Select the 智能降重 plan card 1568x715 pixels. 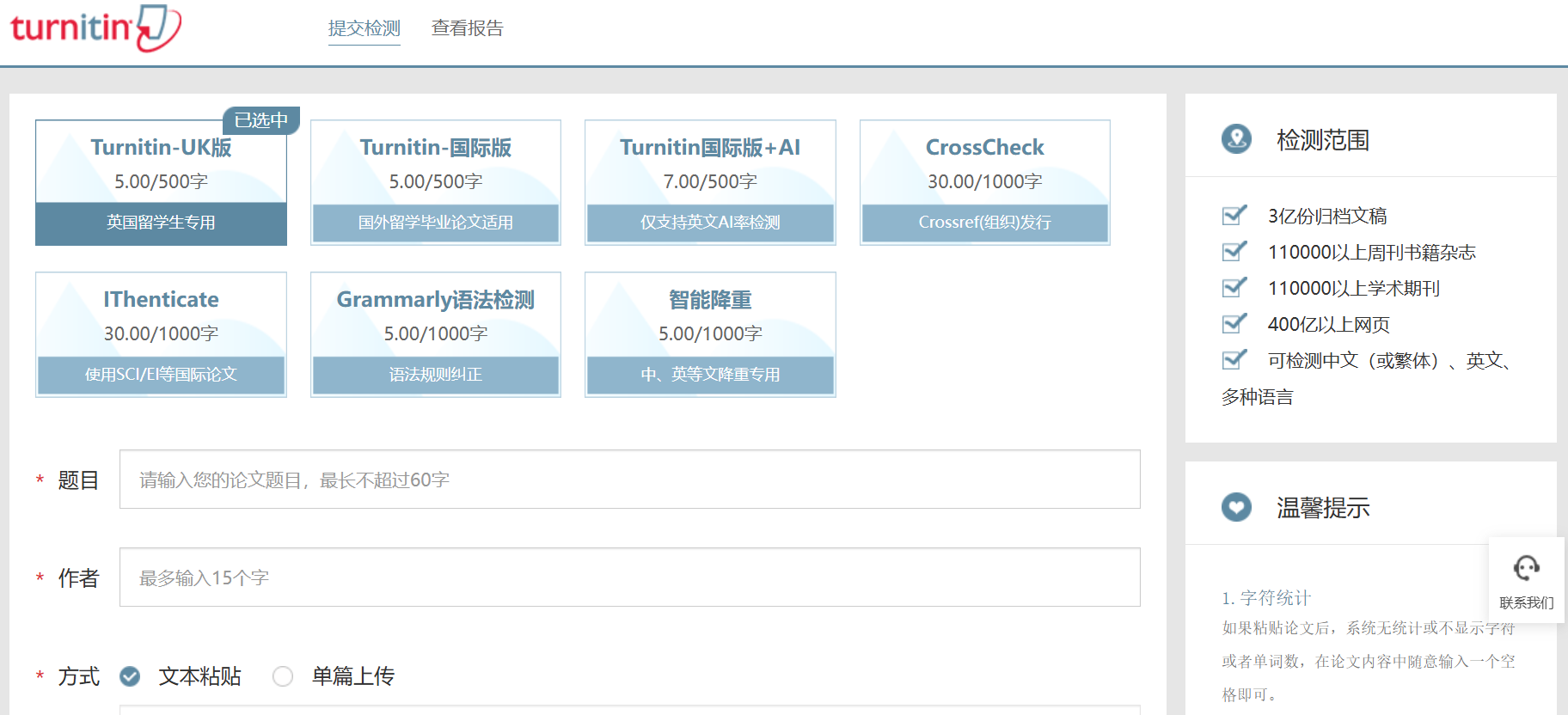tap(710, 334)
